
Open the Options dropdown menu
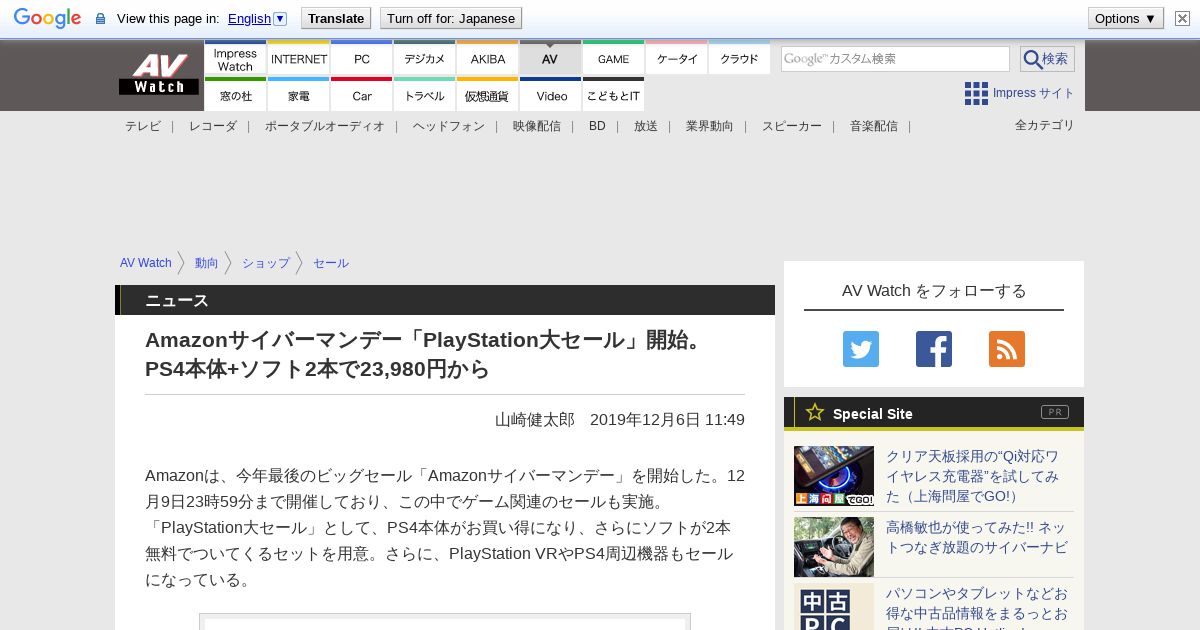coord(1125,18)
